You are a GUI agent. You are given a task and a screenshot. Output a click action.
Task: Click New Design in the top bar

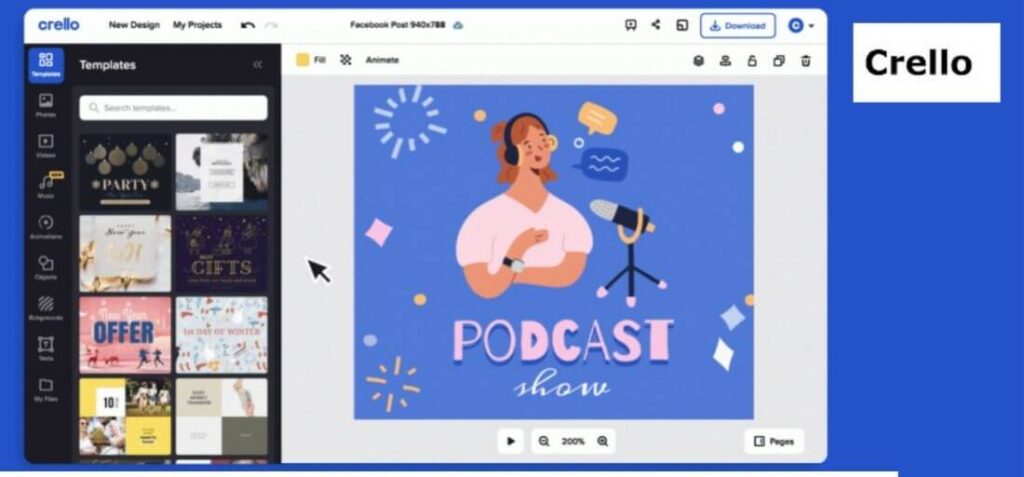tap(134, 25)
